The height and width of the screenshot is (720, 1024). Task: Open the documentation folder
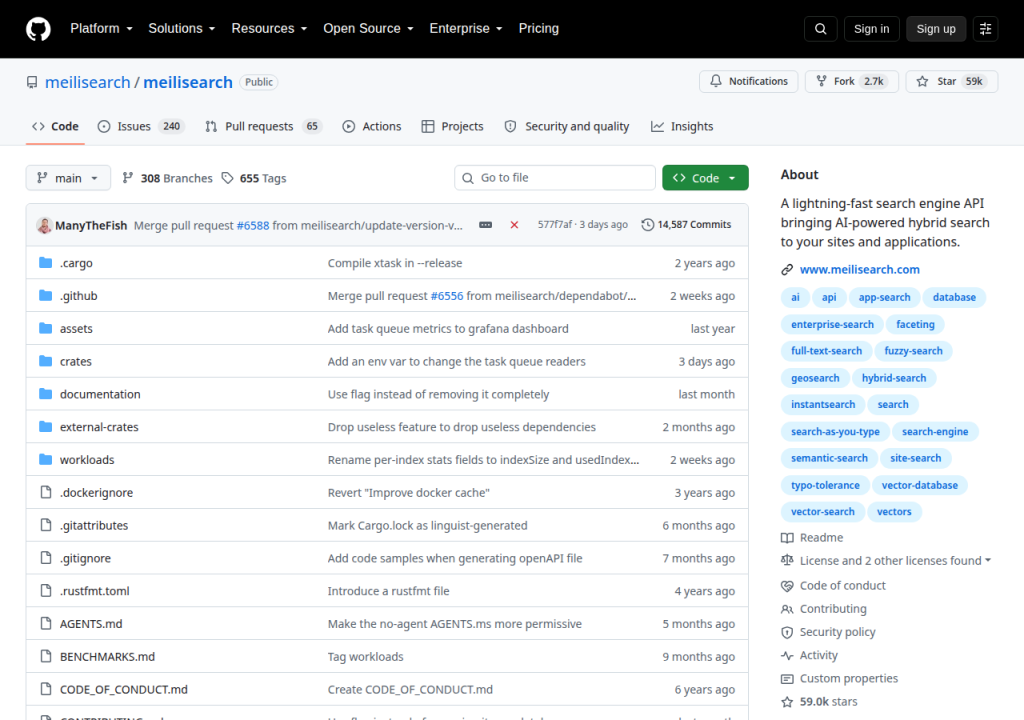100,394
